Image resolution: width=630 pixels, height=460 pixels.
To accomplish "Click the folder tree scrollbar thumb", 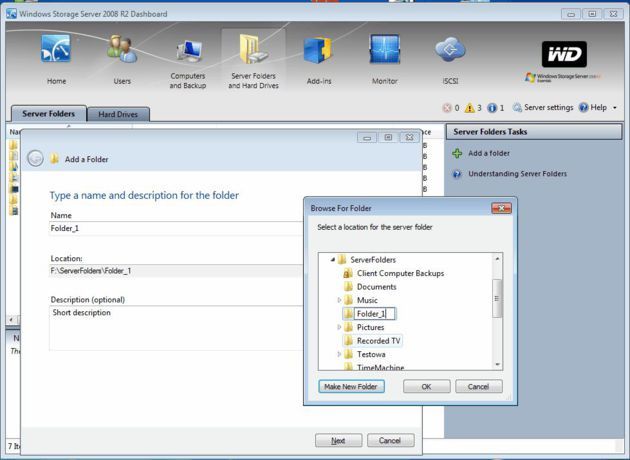I will click(x=497, y=298).
